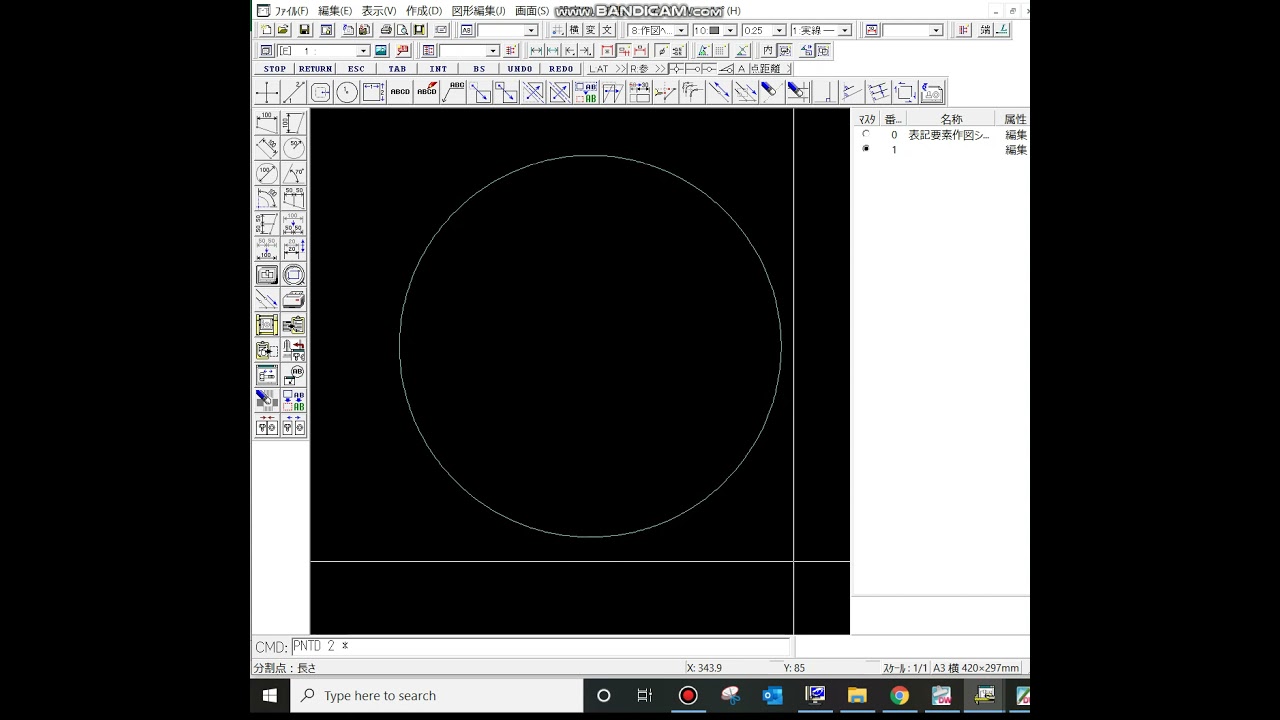Expand the L:AT >> option
This screenshot has width=1280, height=720.
(608, 69)
